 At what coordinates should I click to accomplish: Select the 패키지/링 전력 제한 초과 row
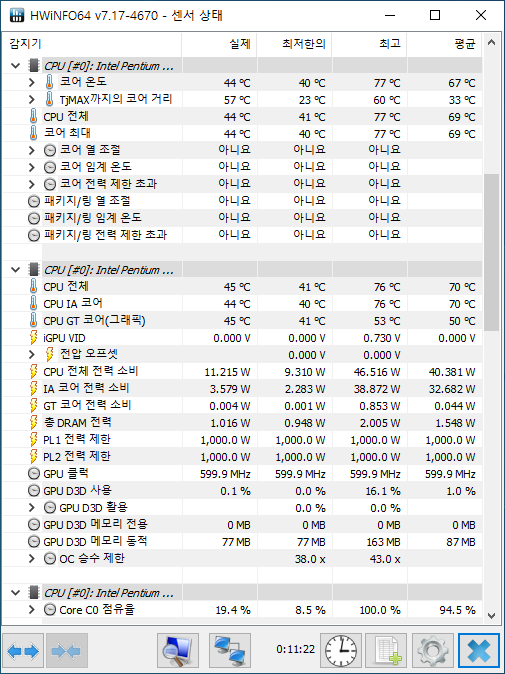242,235
